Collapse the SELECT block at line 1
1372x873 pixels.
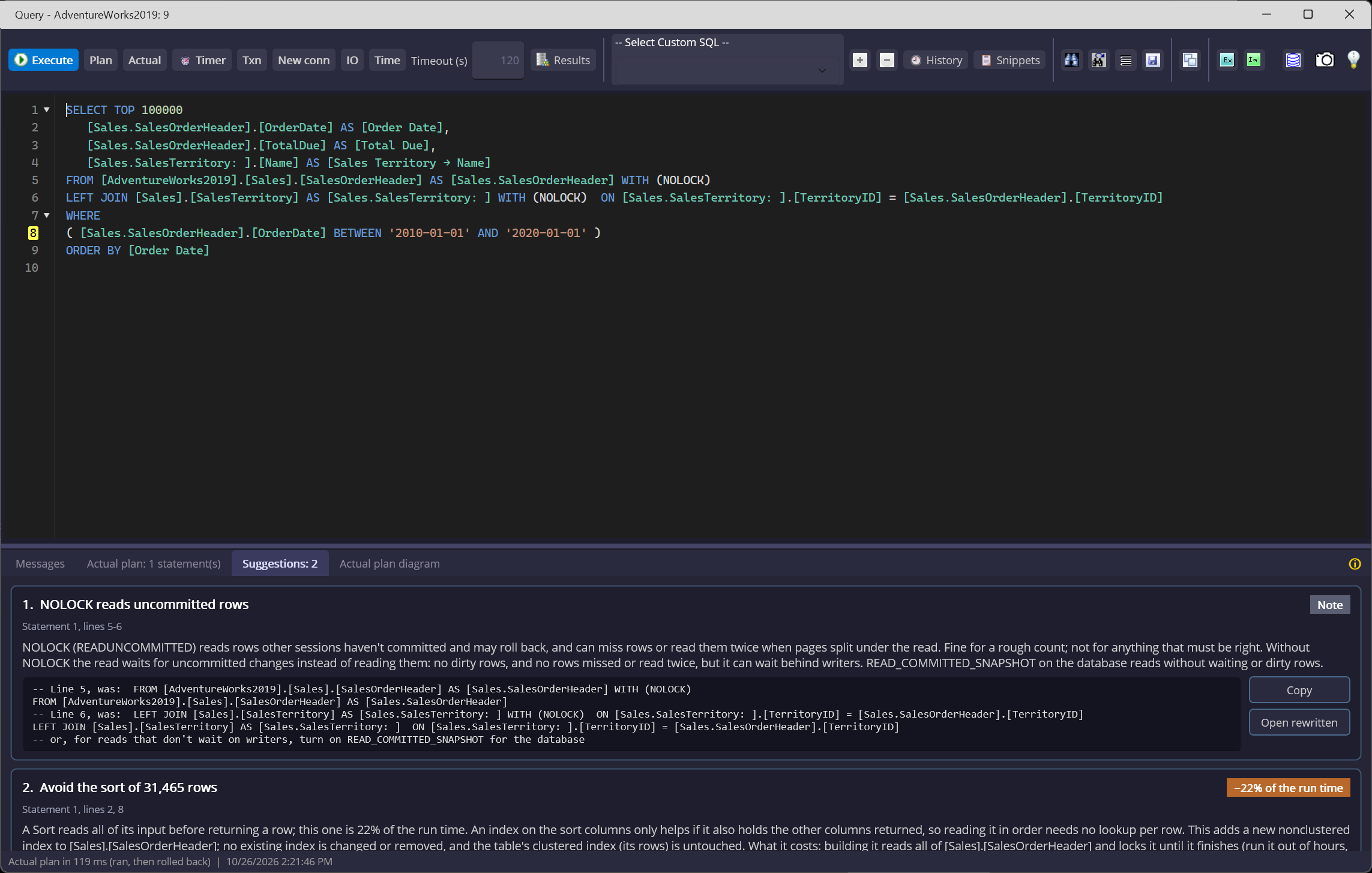47,110
